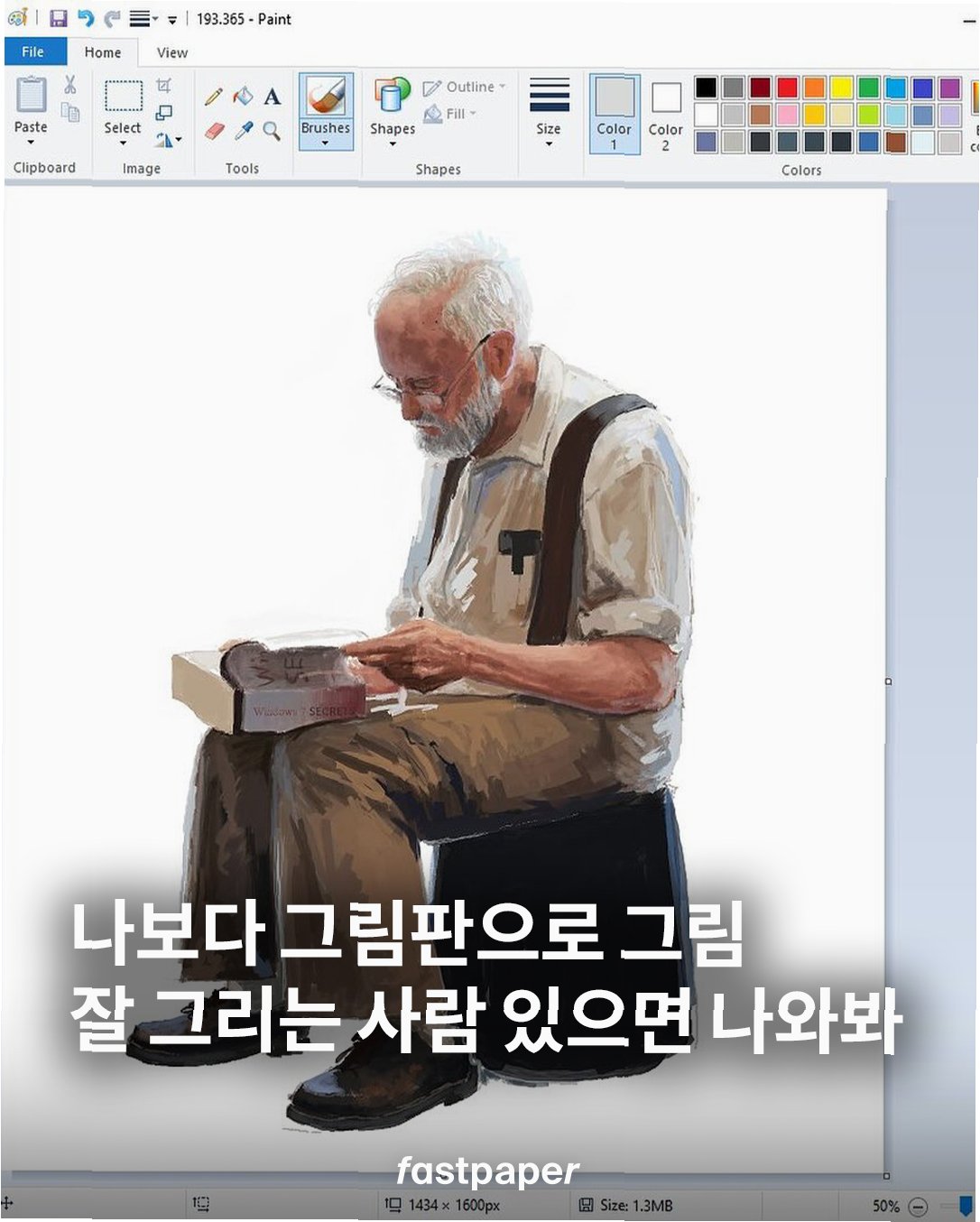980x1222 pixels.
Task: Expand the Size dropdown arrow
Action: point(549,144)
